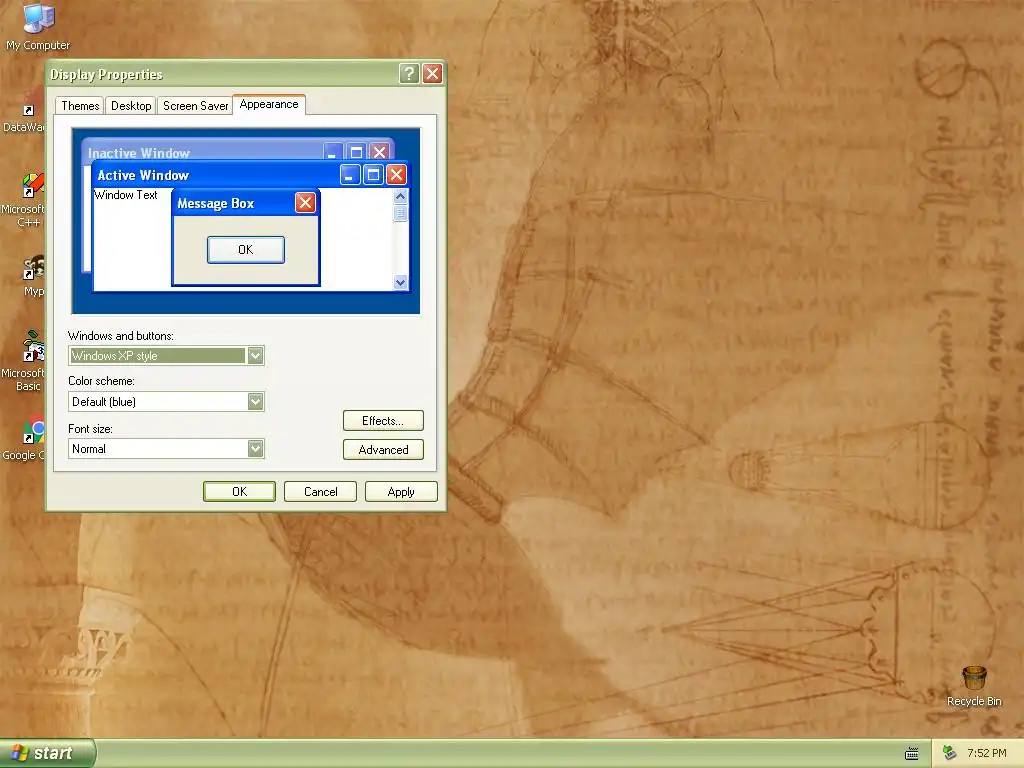This screenshot has width=1024, height=768.
Task: Select the Google Chrome desktop shortcut
Action: click(25, 438)
